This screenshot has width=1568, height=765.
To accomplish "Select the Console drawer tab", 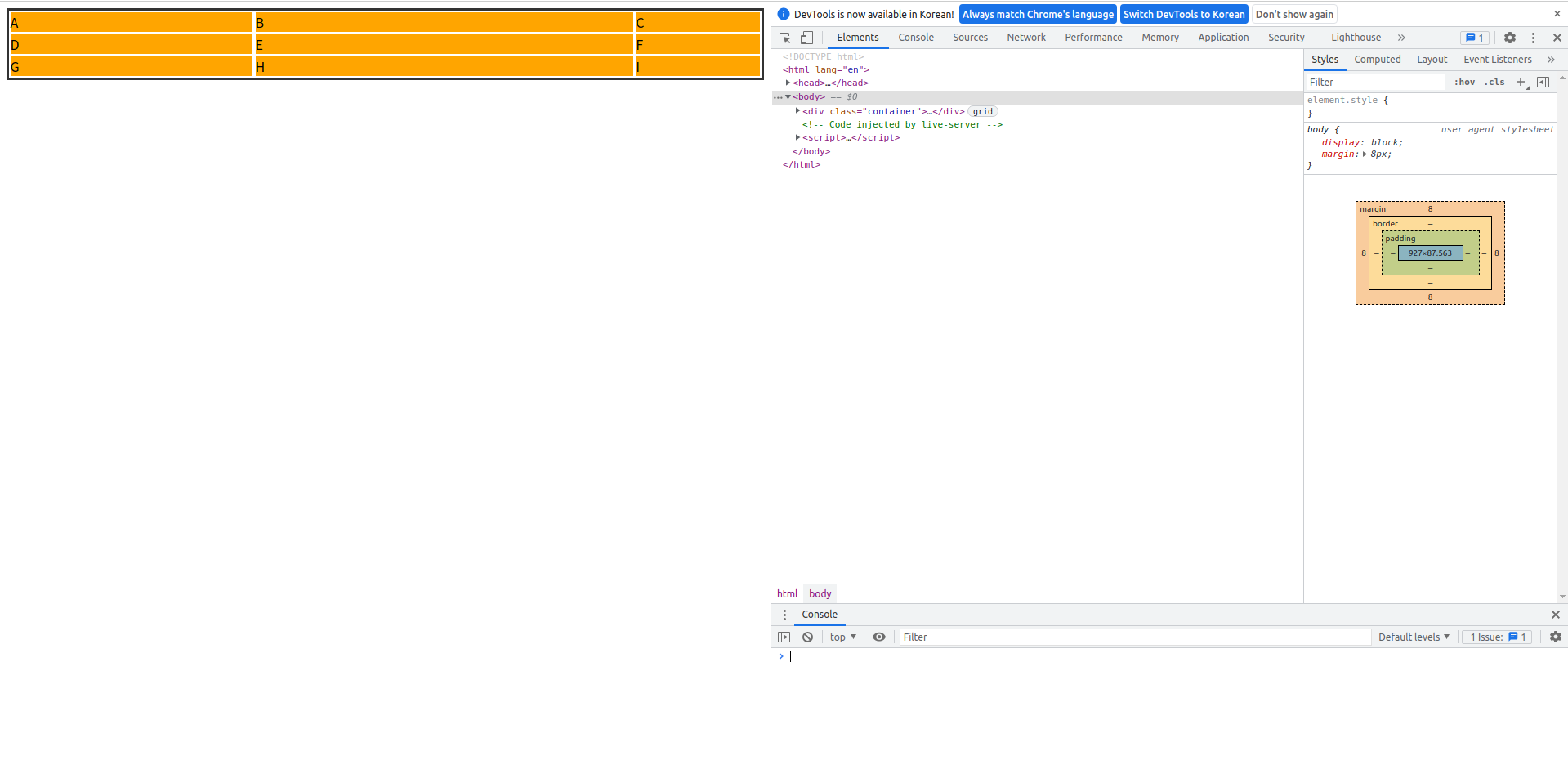I will 820,615.
